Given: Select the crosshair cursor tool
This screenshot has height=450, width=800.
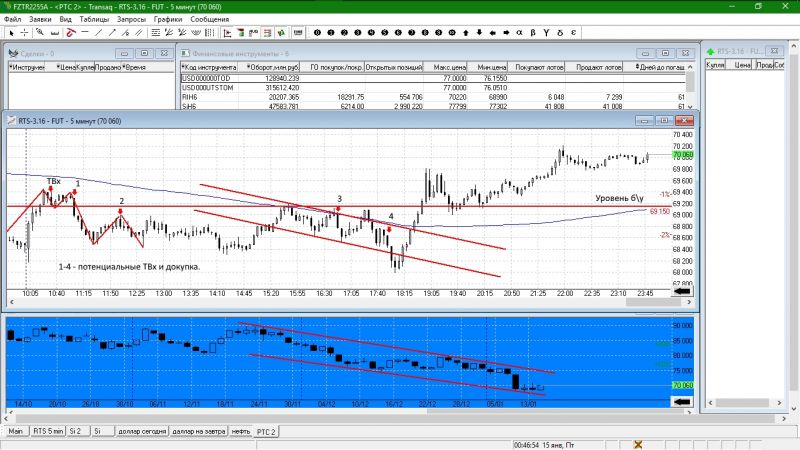Looking at the screenshot, I should click(24, 33).
